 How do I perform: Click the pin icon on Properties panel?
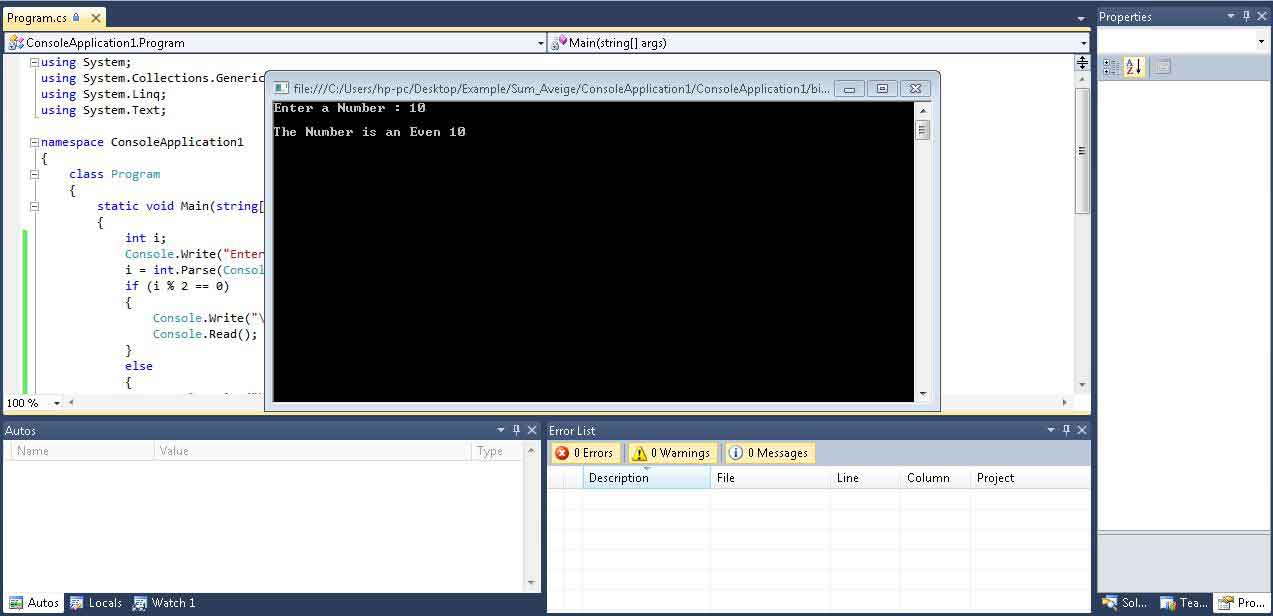[x=1247, y=16]
